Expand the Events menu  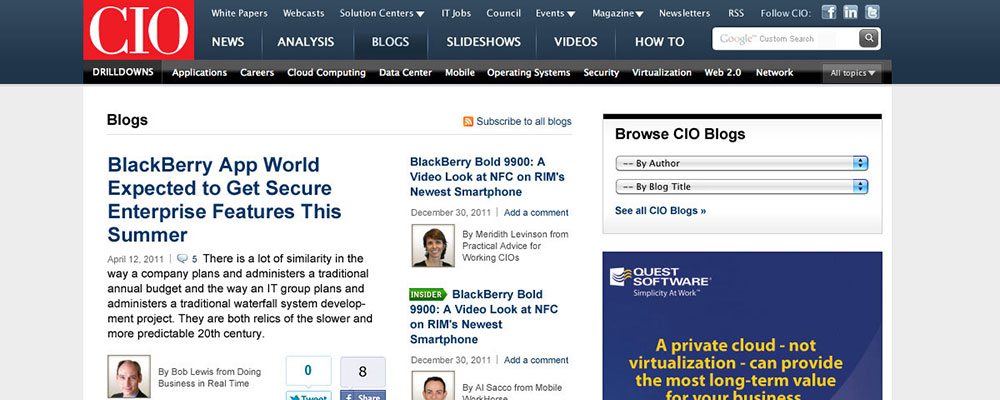555,13
